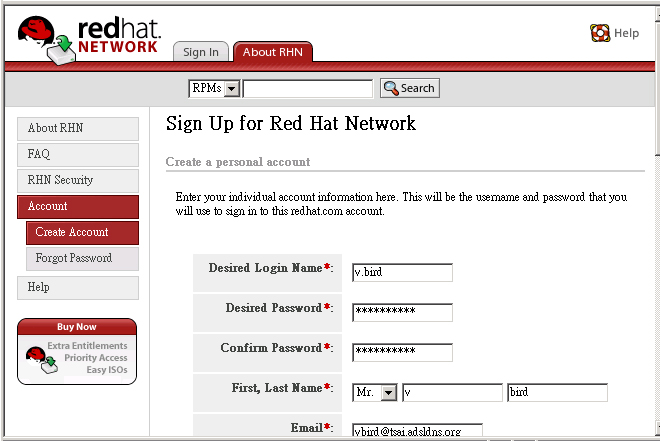Screen dimensions: 660x441
Task: Click the magnifying glass Search icon
Action: pyautogui.click(x=391, y=88)
